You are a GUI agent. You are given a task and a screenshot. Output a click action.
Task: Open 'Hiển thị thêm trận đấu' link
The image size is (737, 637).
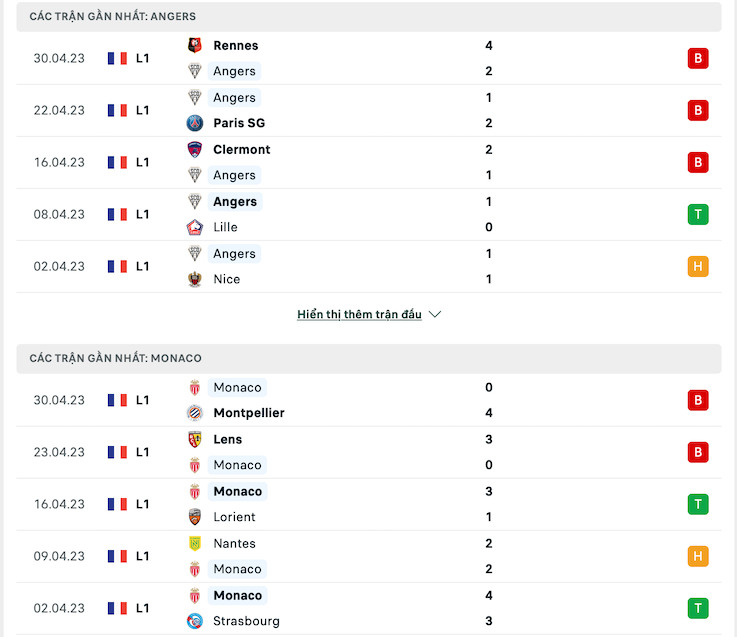point(359,314)
